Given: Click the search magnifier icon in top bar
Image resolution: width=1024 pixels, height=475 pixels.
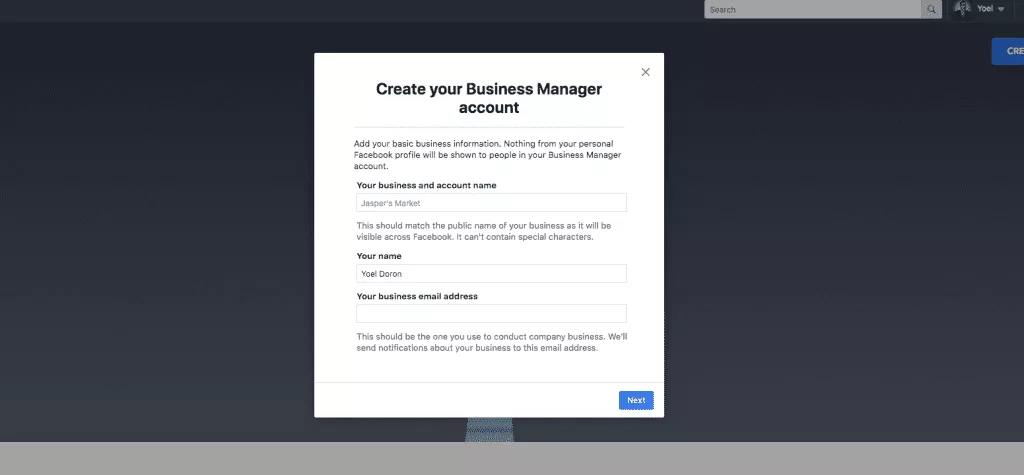Looking at the screenshot, I should click(931, 9).
